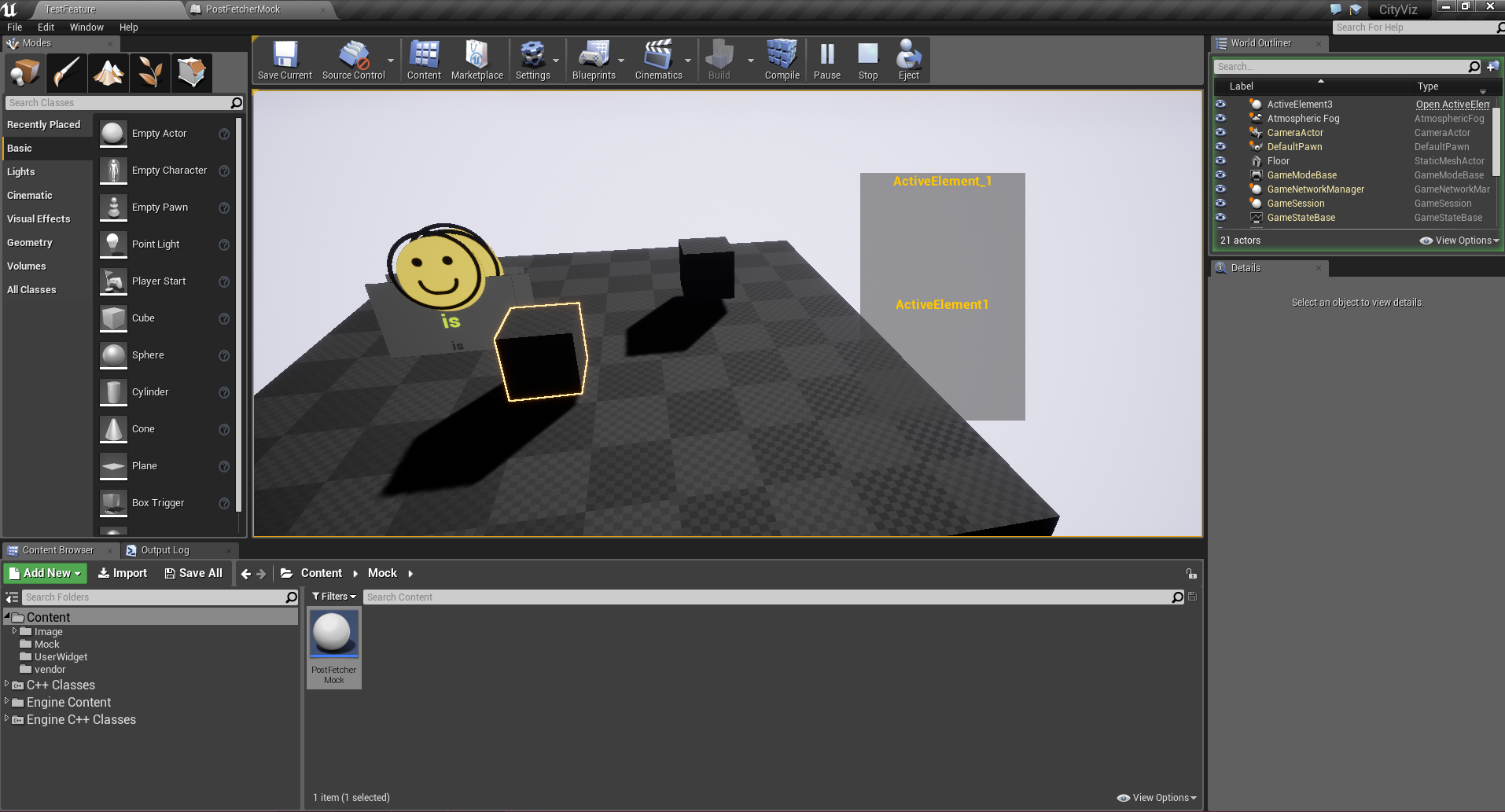Click the Compile toolbar icon
This screenshot has height=812, width=1505.
[x=781, y=59]
